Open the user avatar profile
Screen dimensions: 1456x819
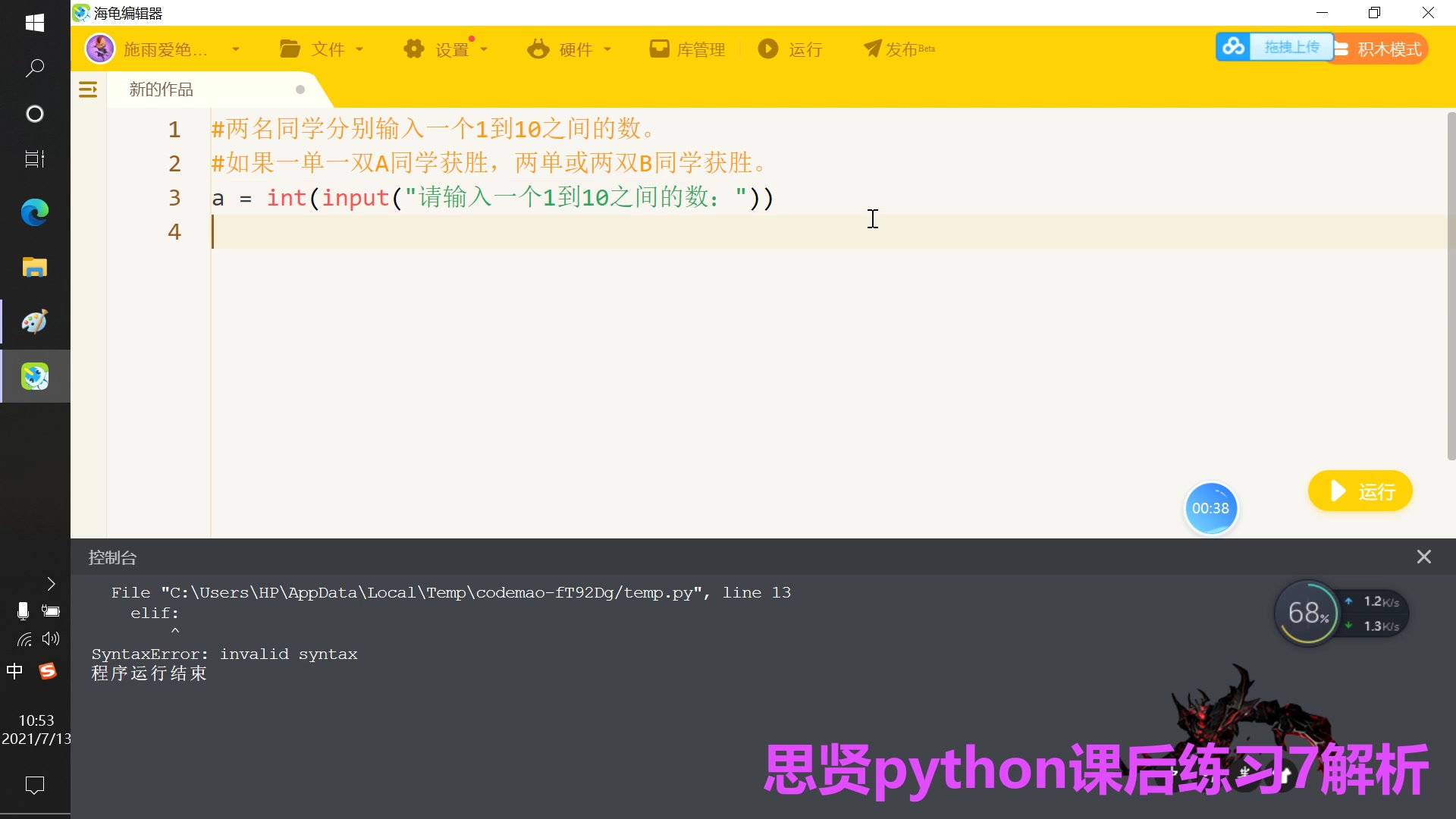point(100,49)
